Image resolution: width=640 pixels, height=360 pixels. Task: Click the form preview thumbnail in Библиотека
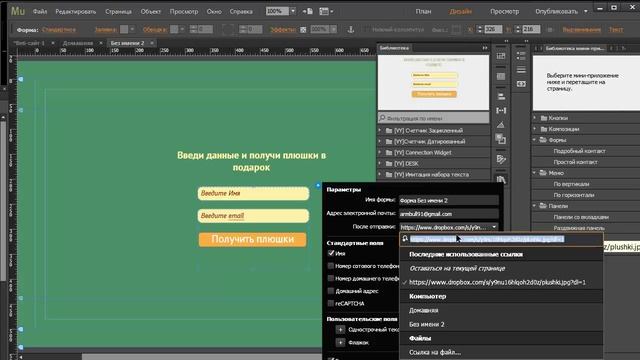point(433,83)
